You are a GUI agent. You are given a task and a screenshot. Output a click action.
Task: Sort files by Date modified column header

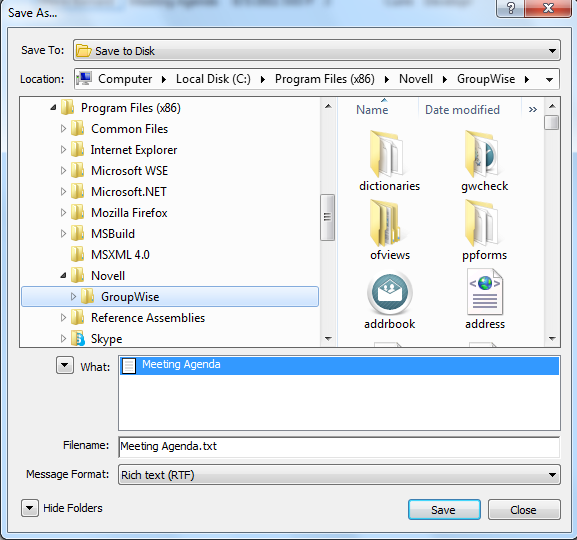pos(462,110)
